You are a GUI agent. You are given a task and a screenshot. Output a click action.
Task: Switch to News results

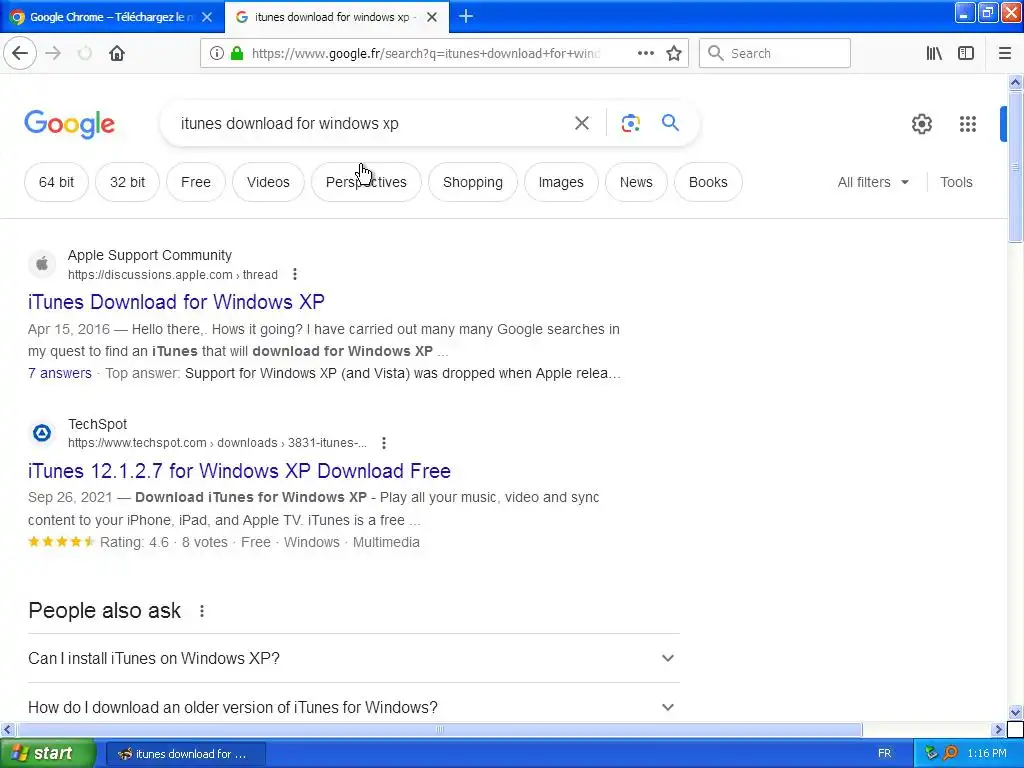636,182
